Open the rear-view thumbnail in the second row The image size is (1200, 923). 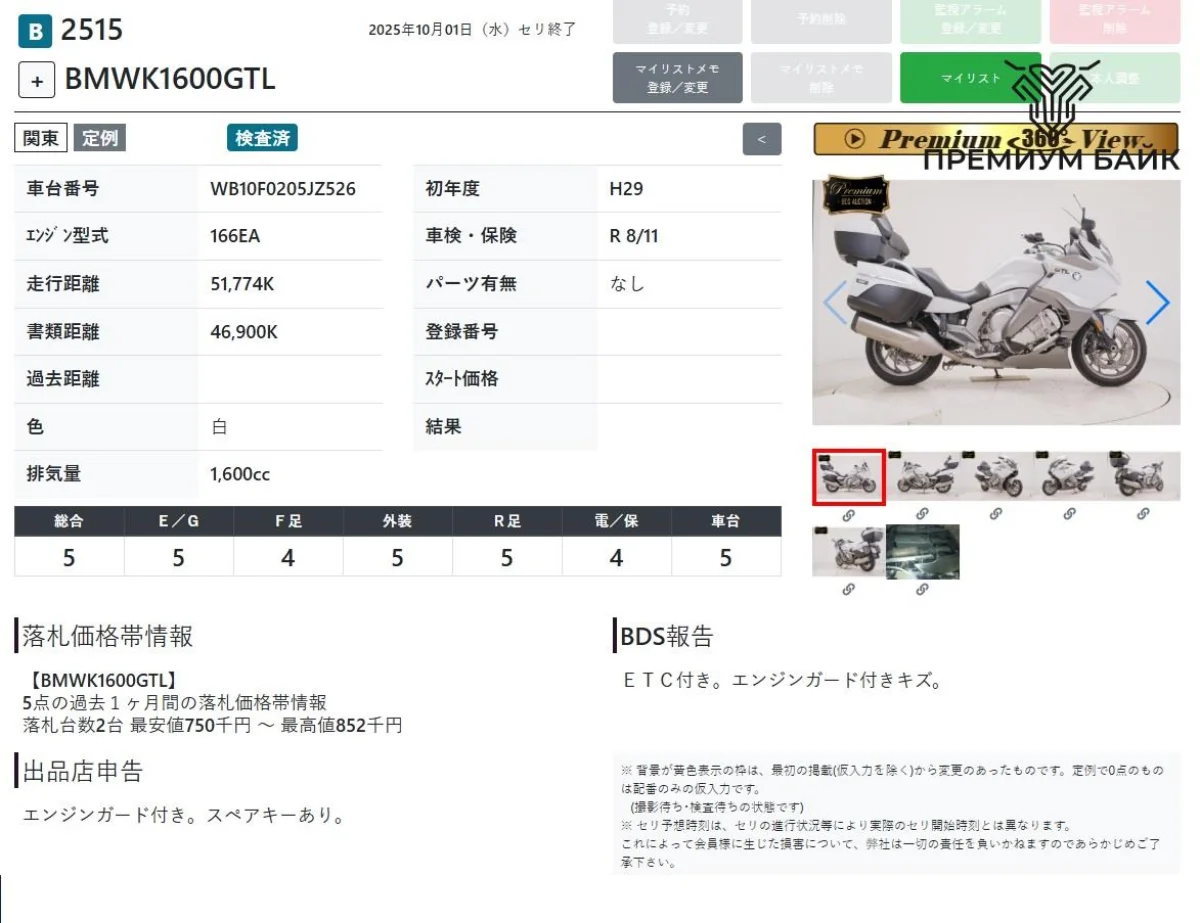[848, 552]
